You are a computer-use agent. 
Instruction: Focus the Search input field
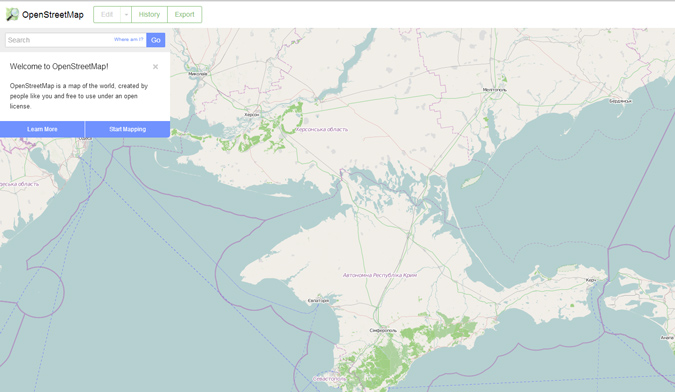tap(58, 40)
